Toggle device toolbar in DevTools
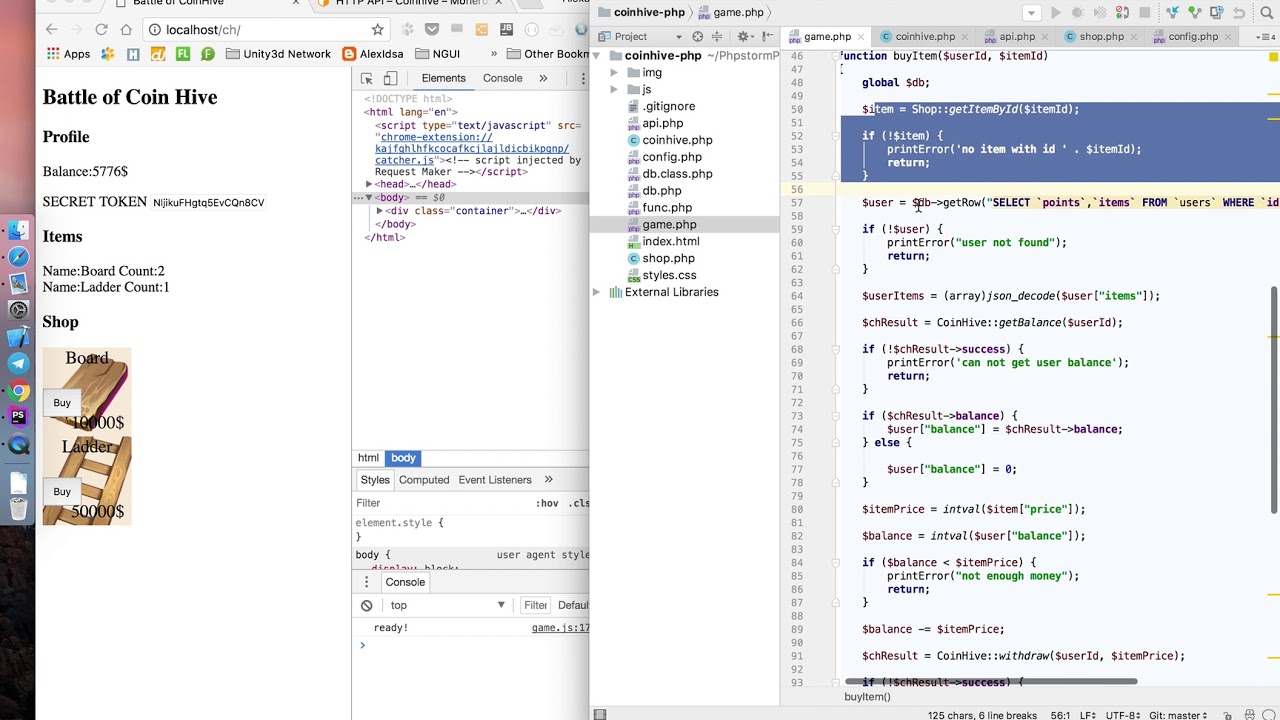Viewport: 1280px width, 720px height. click(390, 79)
